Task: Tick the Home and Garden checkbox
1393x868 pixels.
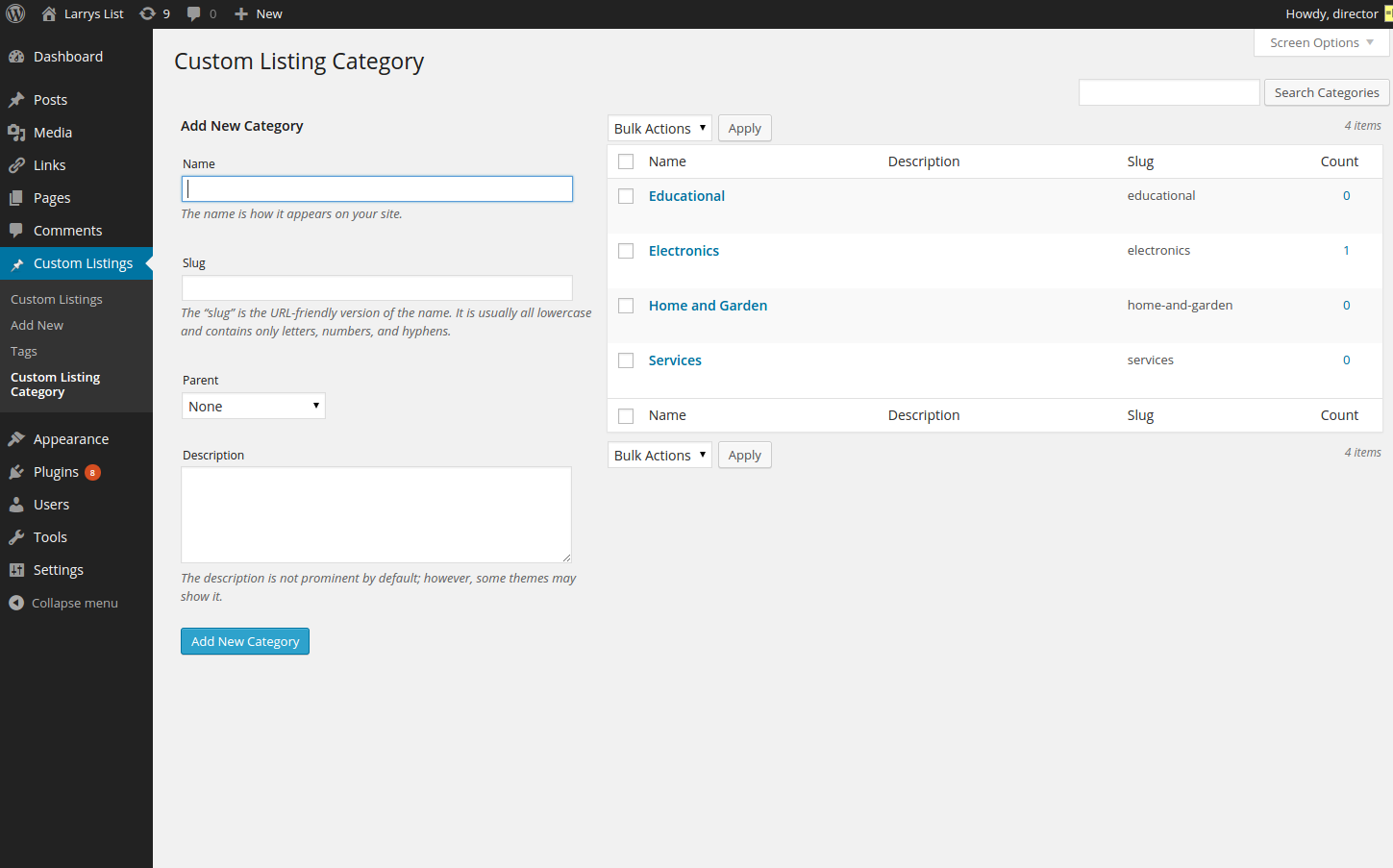Action: tap(626, 306)
